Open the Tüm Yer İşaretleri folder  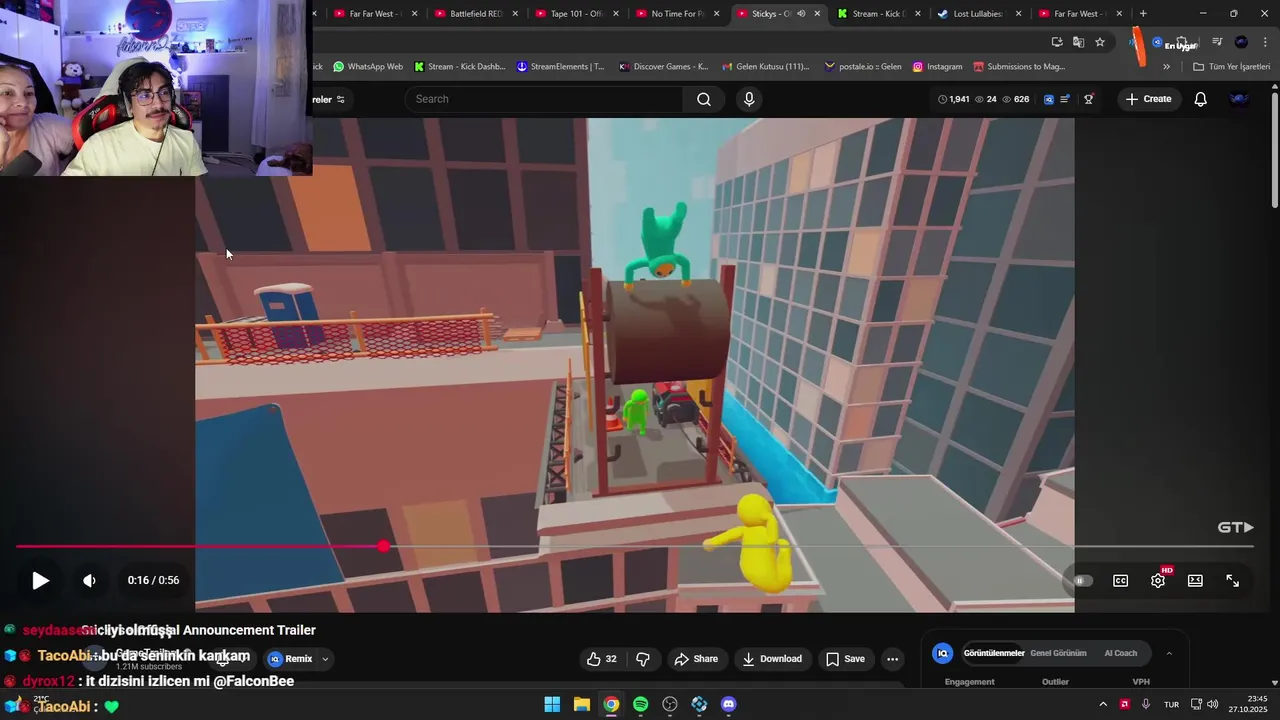tap(1231, 67)
